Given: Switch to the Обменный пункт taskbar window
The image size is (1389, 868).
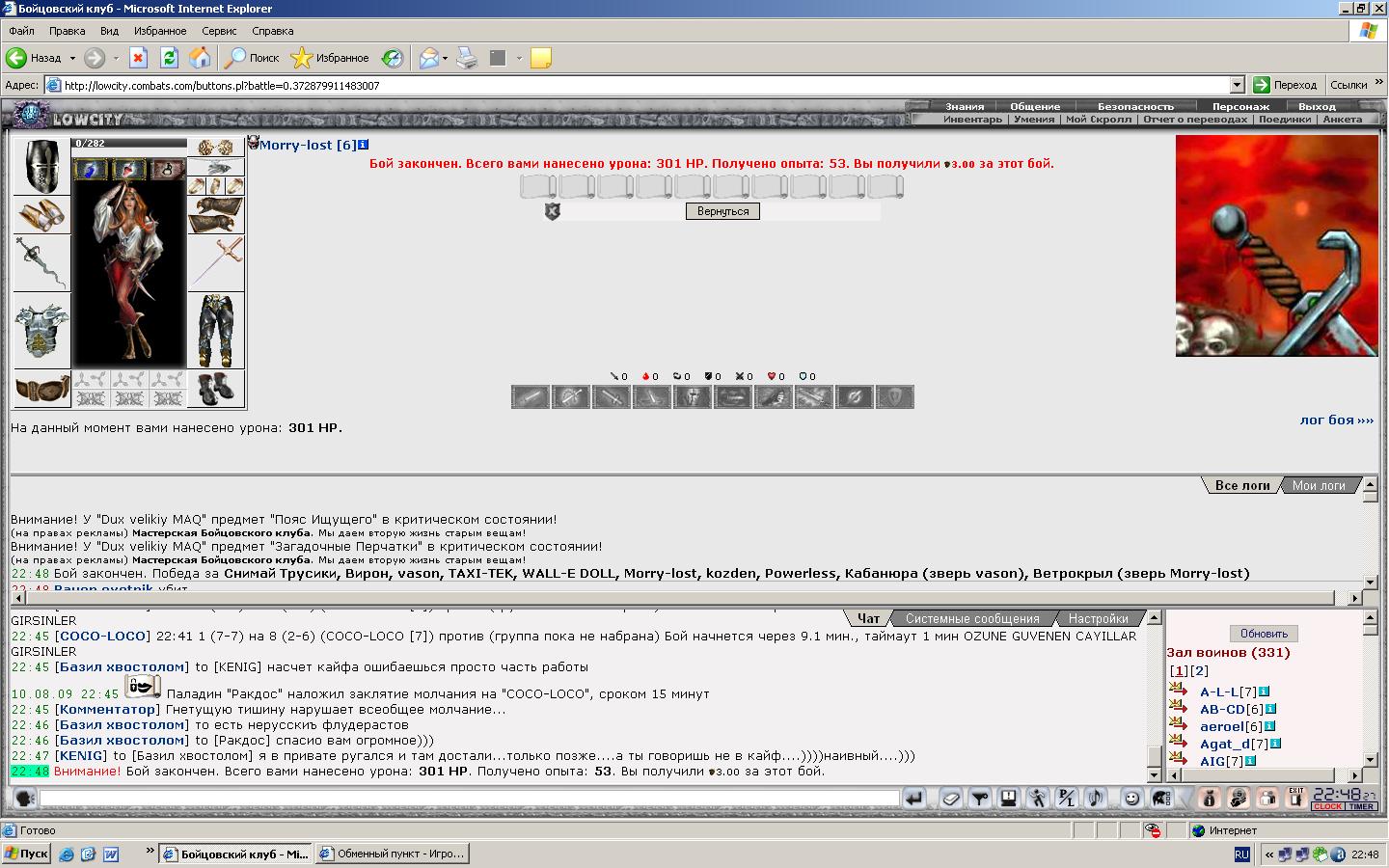Looking at the screenshot, I should click(393, 854).
